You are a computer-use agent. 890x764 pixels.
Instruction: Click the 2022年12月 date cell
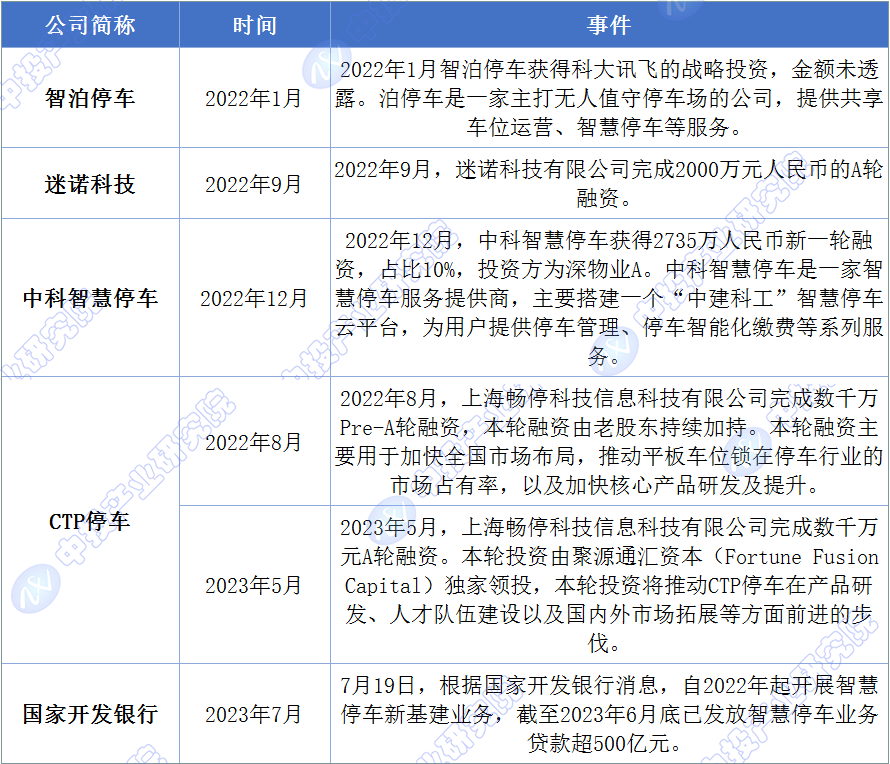point(254,298)
